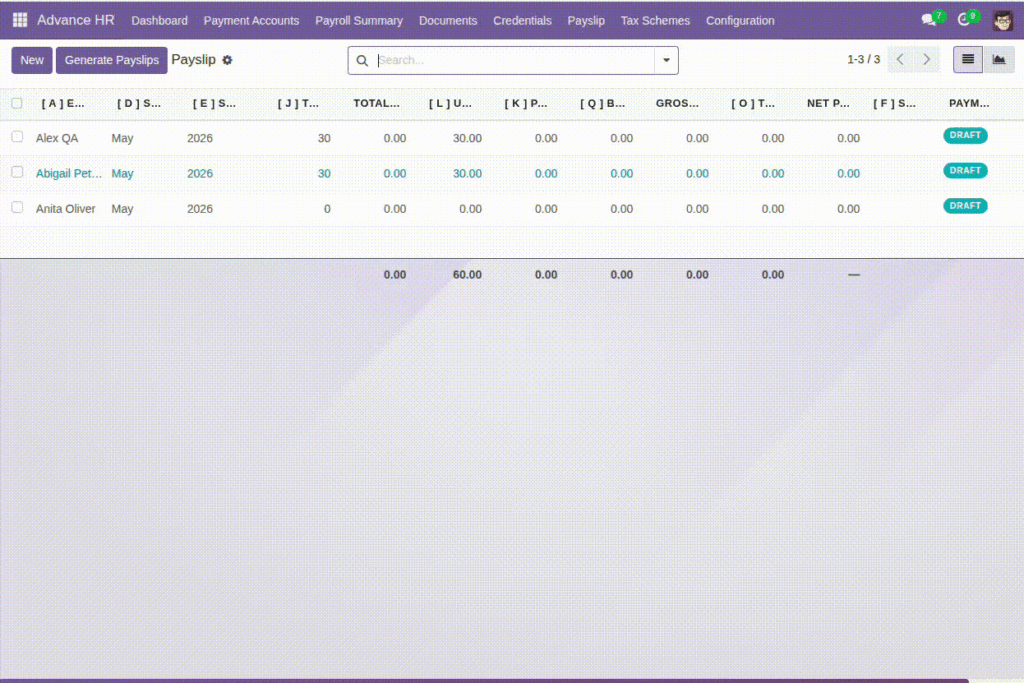Viewport: 1024px width, 683px height.
Task: Open the Abigail Pet... payslip record
Action: pos(69,173)
